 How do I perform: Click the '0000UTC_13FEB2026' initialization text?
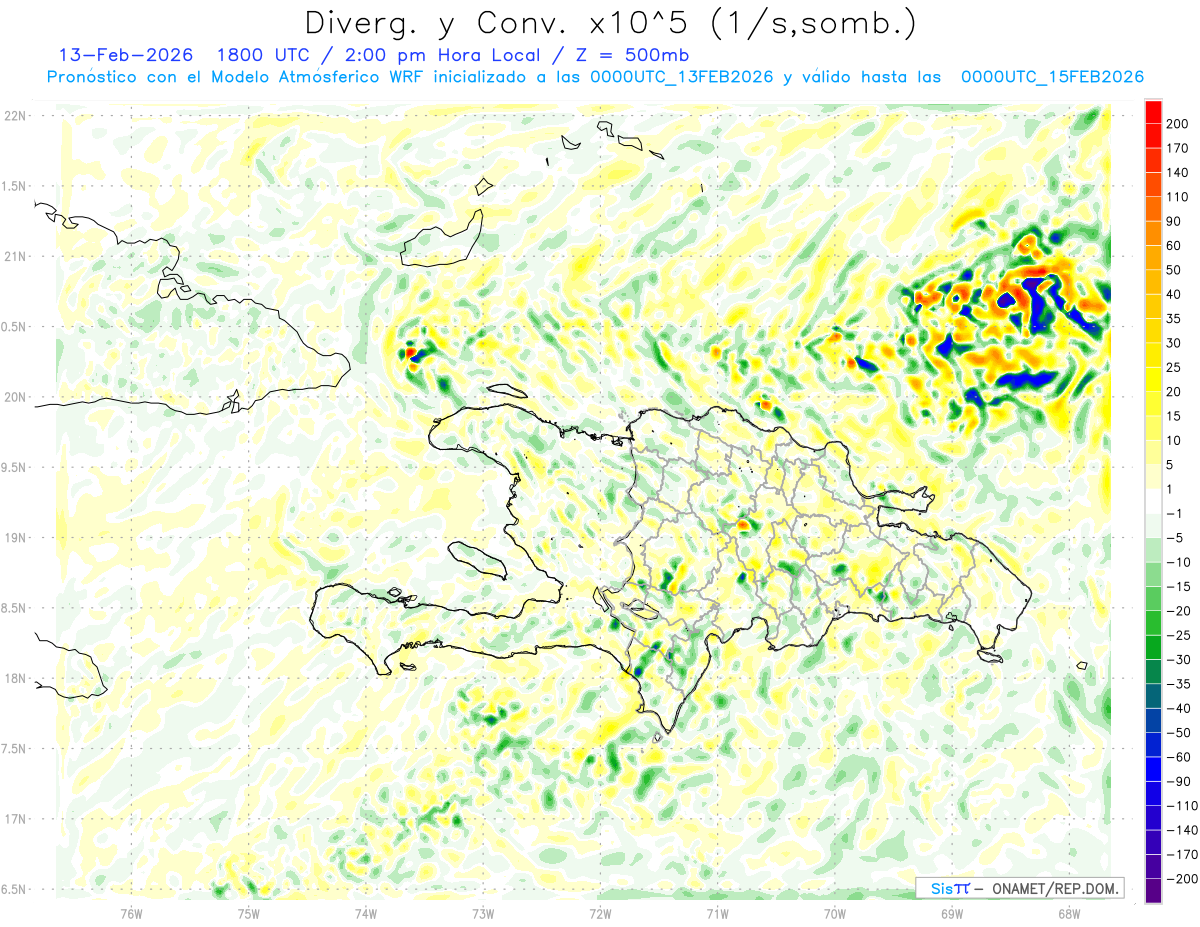pyautogui.click(x=682, y=77)
